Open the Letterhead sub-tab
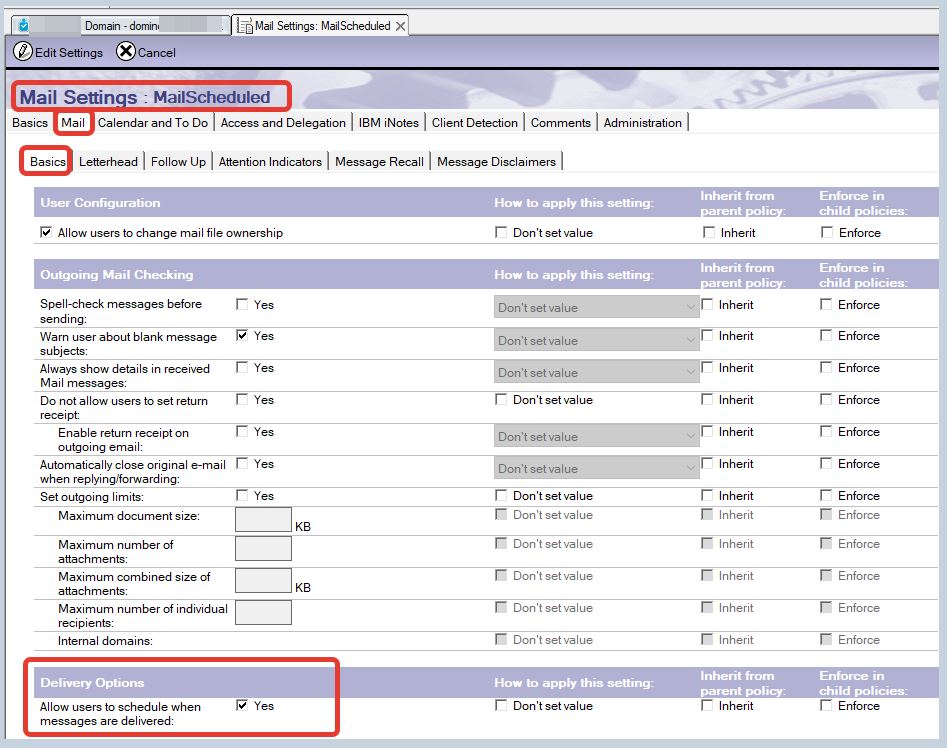 (x=109, y=162)
